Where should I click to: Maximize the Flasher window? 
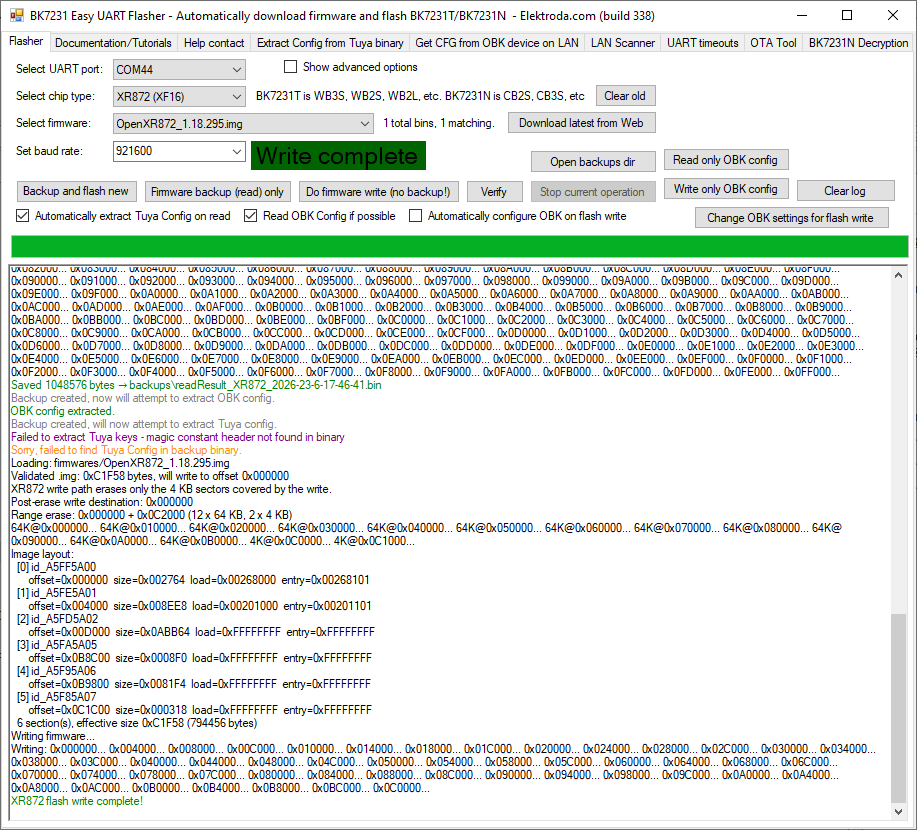coord(847,15)
